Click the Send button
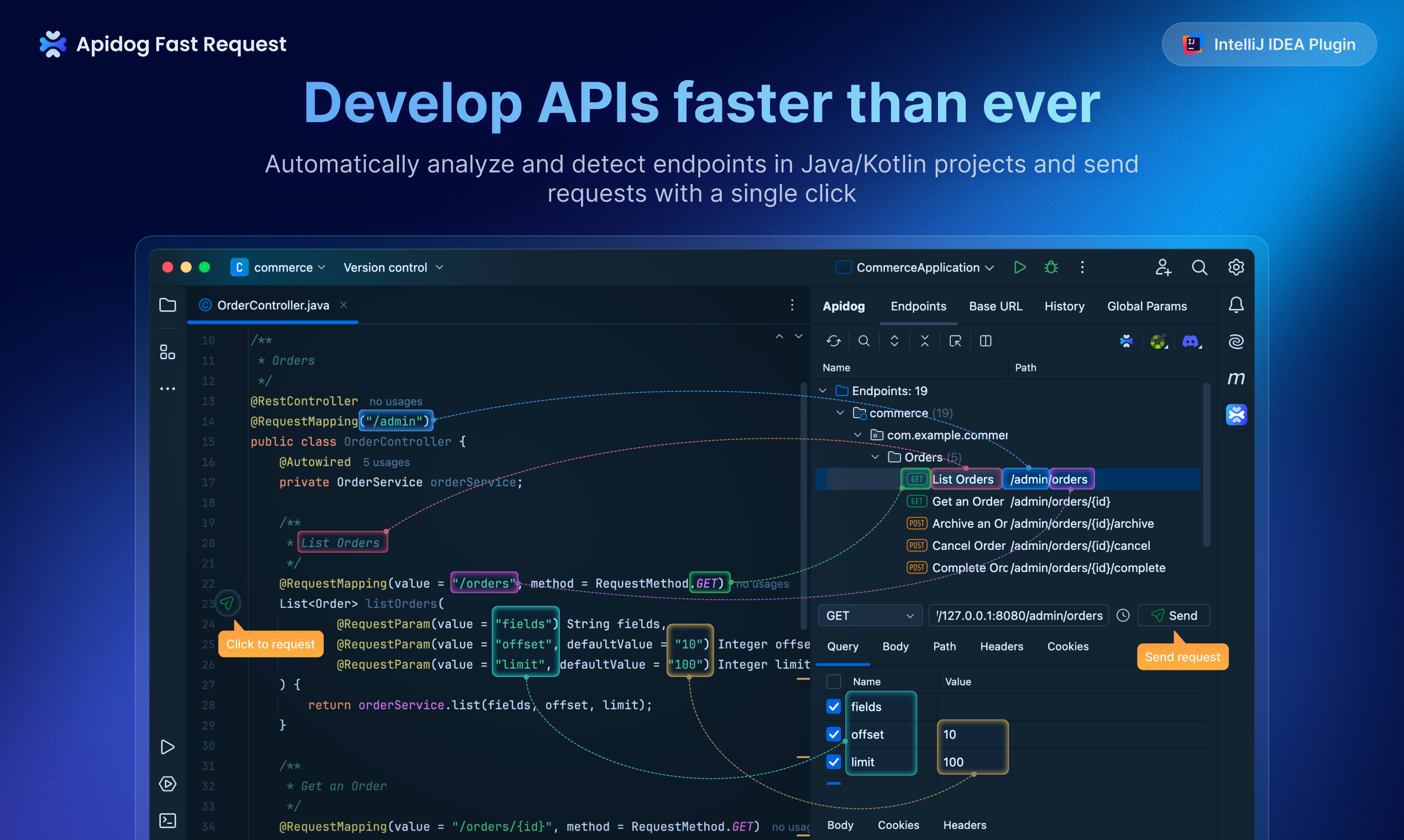Image resolution: width=1404 pixels, height=840 pixels. tap(1174, 616)
